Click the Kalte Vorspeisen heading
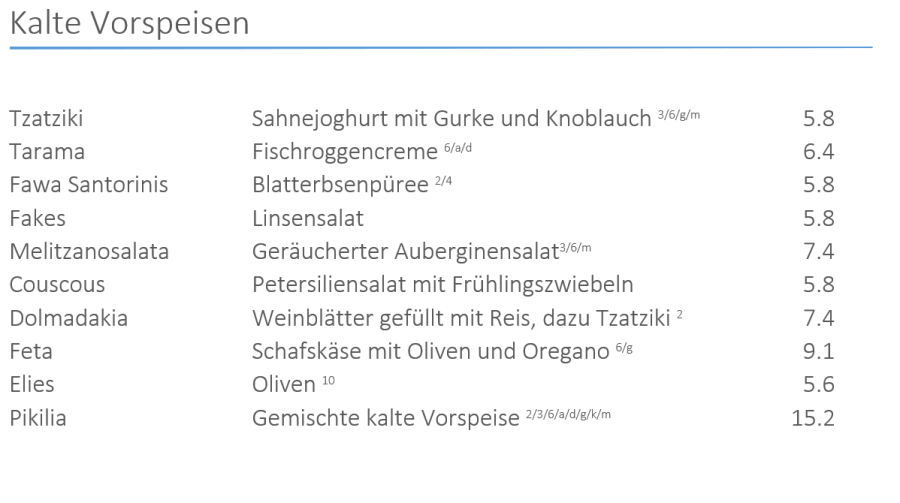 coord(129,24)
